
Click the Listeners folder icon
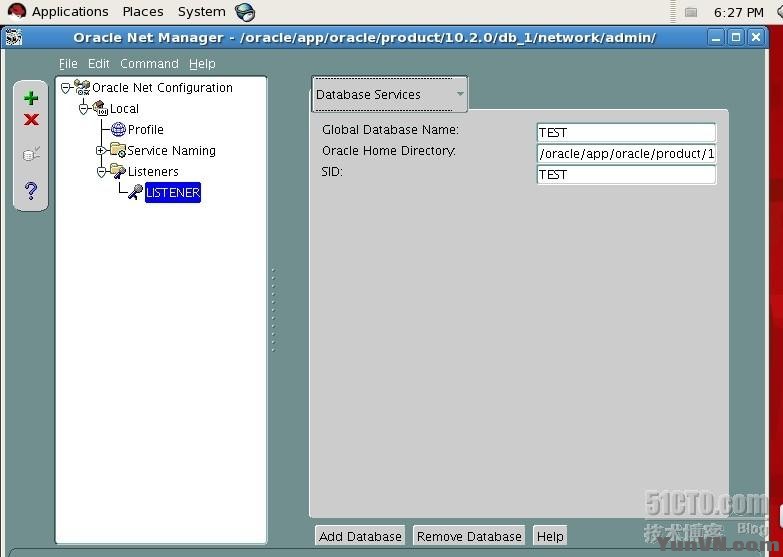[x=118, y=171]
